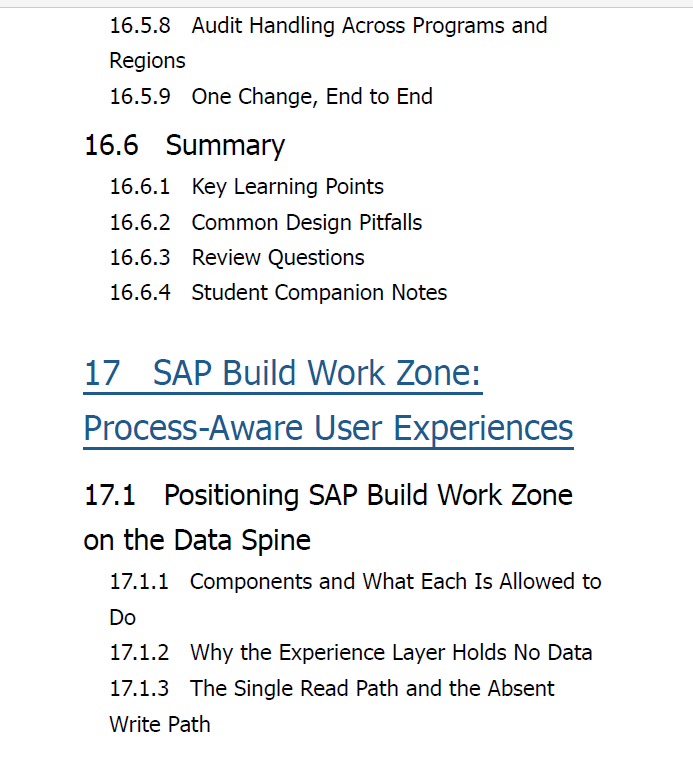Open section 16.5.9 One Change, End to End
Screen dimensions: 693x764
click(271, 96)
